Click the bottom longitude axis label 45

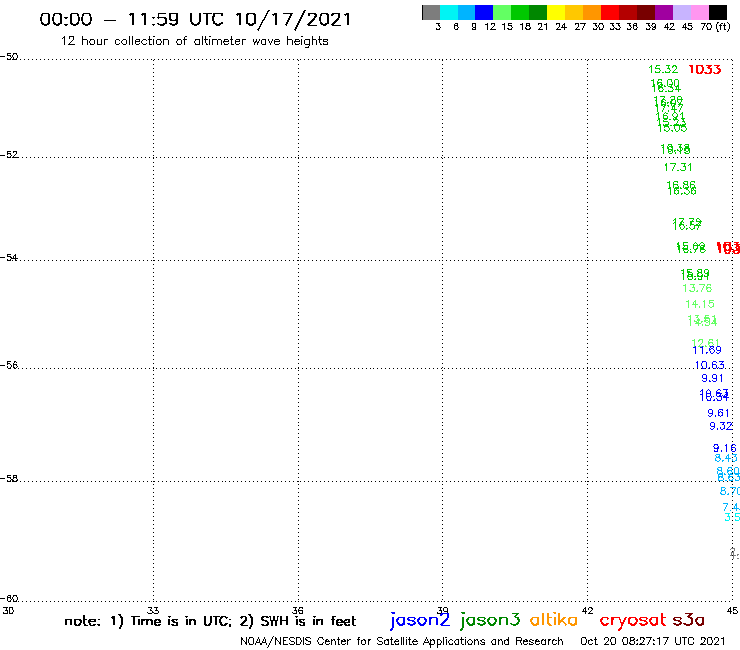(x=732, y=610)
